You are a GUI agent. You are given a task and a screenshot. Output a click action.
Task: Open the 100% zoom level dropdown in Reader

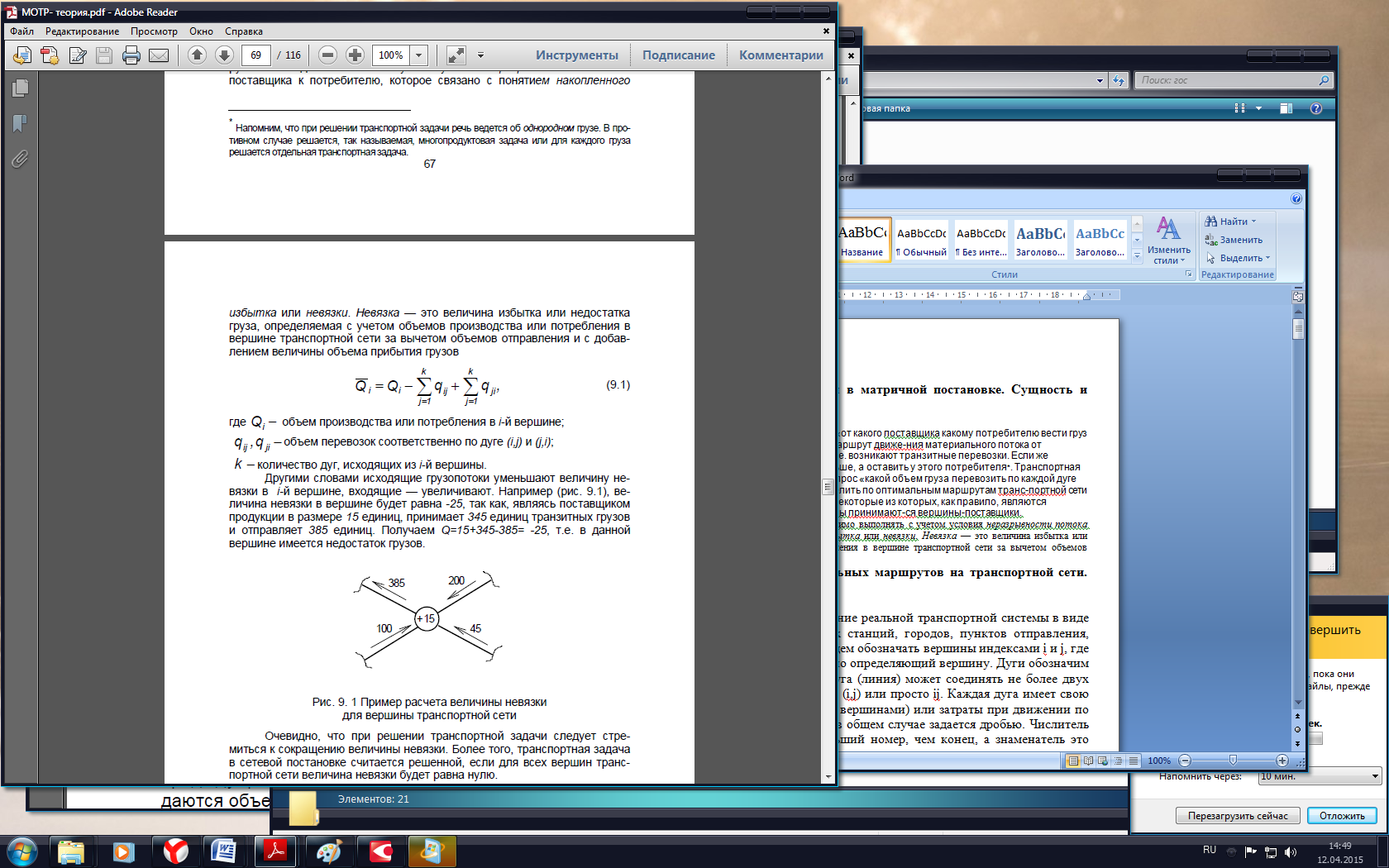418,55
